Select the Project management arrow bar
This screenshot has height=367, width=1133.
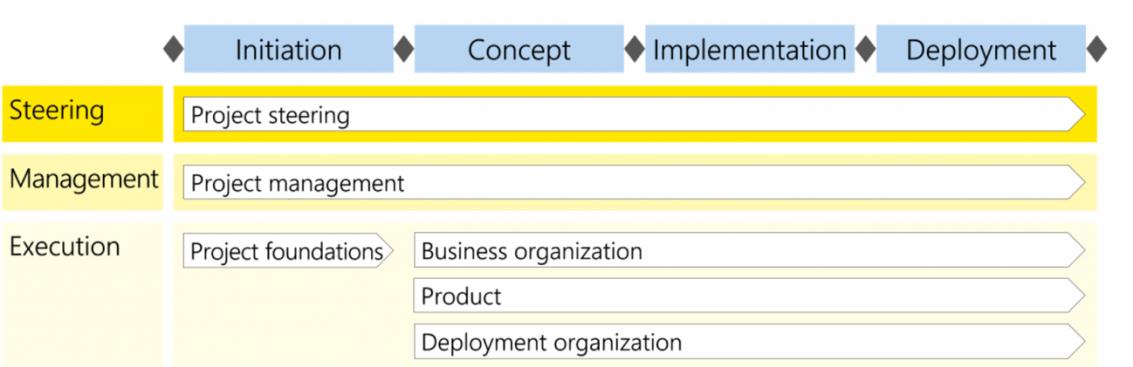point(634,183)
